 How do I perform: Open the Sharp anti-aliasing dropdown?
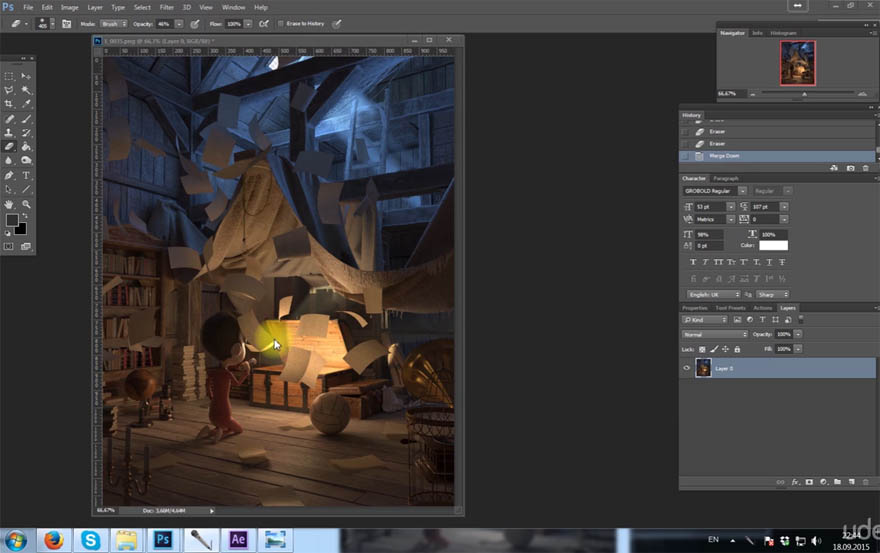click(773, 294)
